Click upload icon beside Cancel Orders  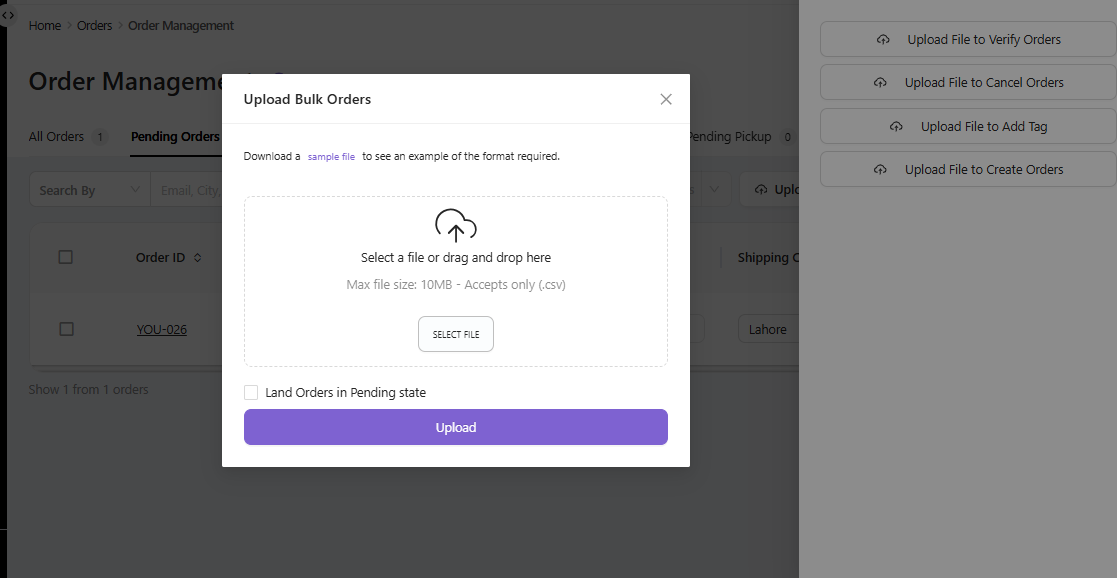[880, 83]
